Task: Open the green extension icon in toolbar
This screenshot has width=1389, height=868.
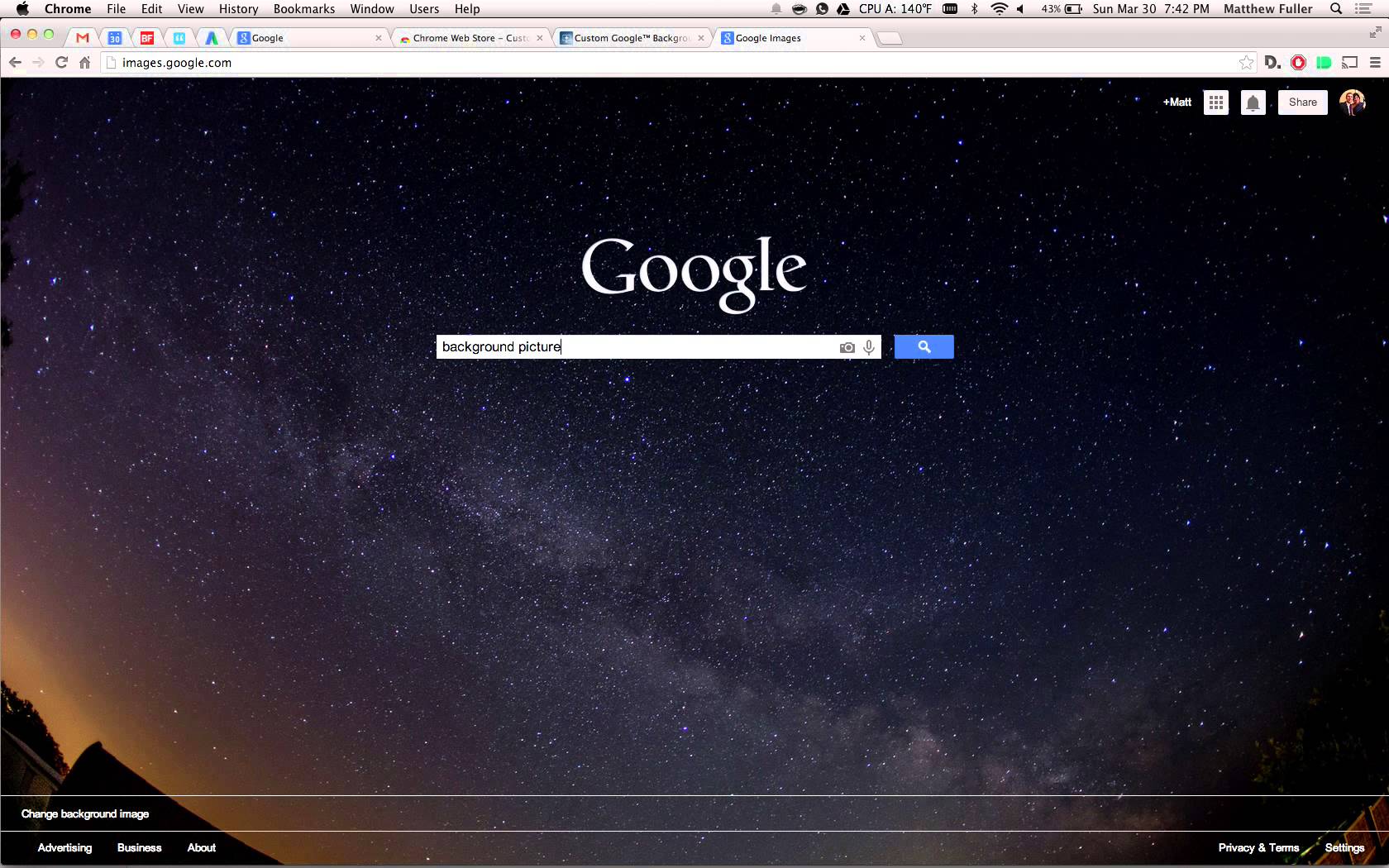Action: 1324,63
